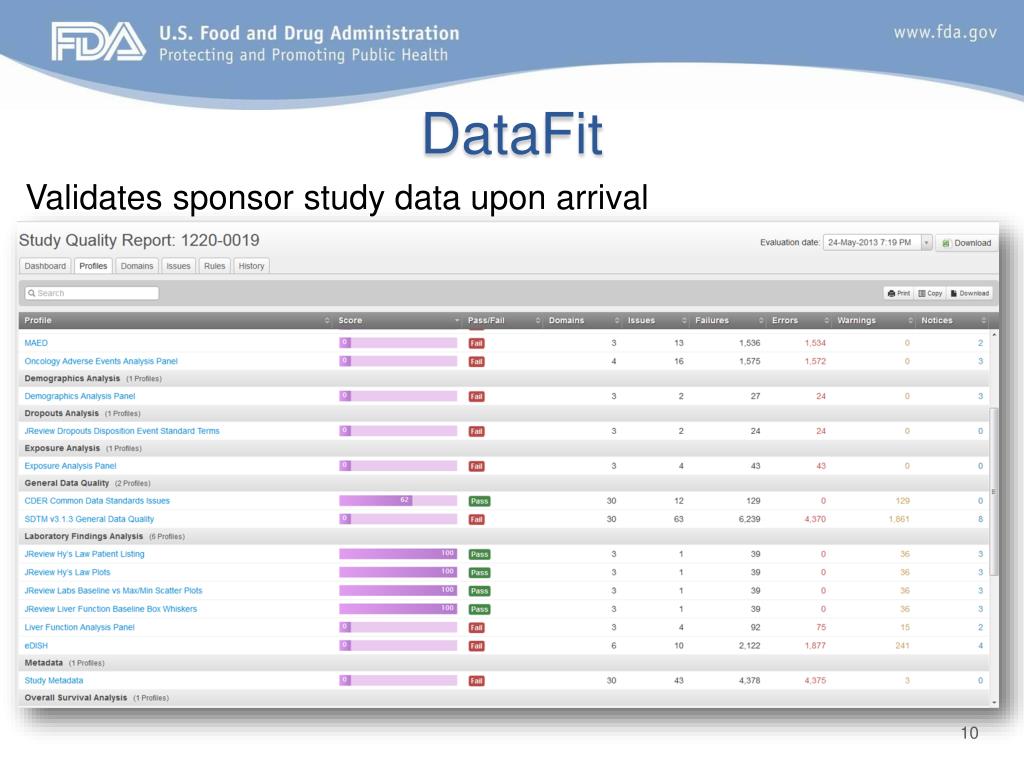Open JReview Labs Baseline vs Max/Min Scatter Plots
Screen dimensions: 1024x768
pos(114,590)
